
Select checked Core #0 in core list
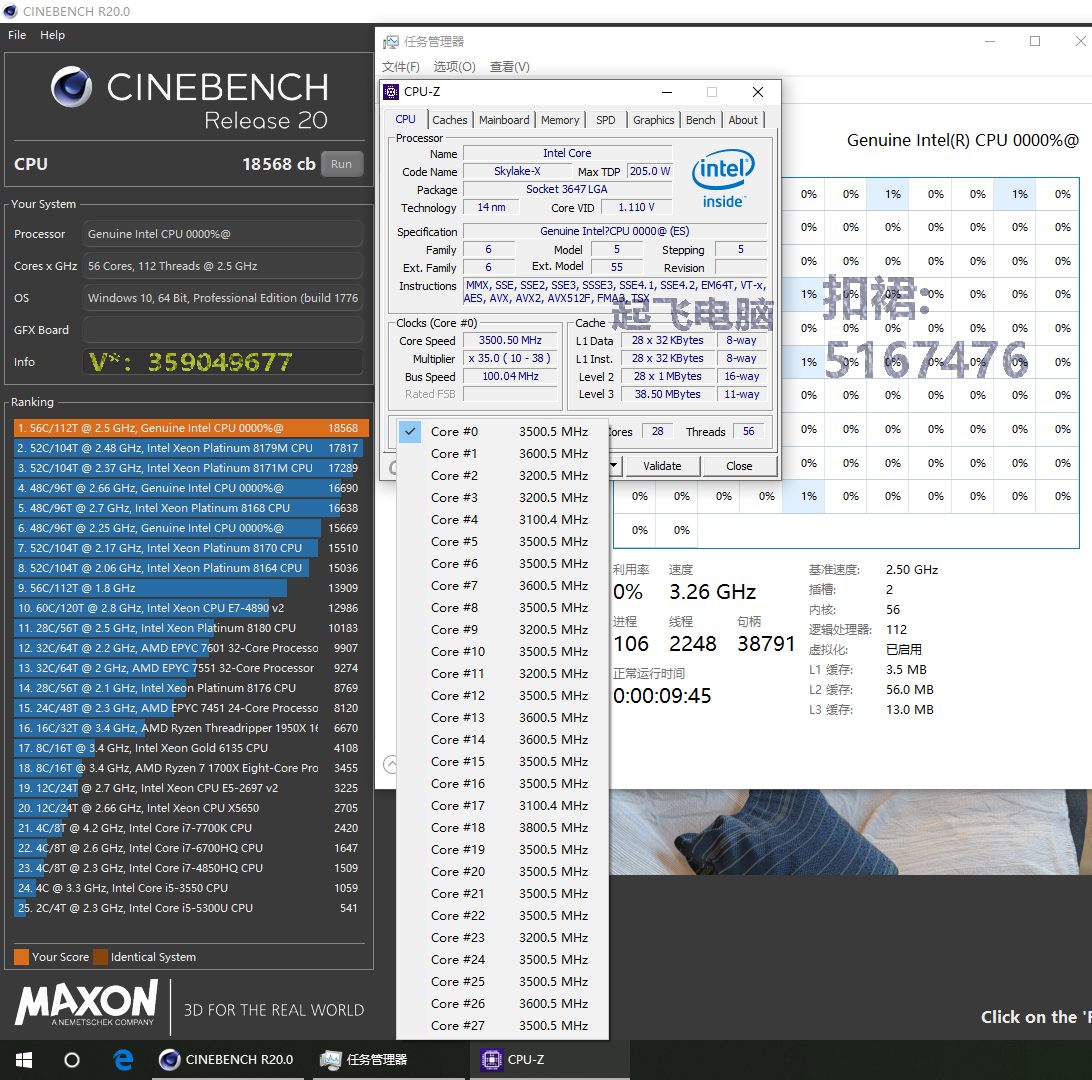502,432
